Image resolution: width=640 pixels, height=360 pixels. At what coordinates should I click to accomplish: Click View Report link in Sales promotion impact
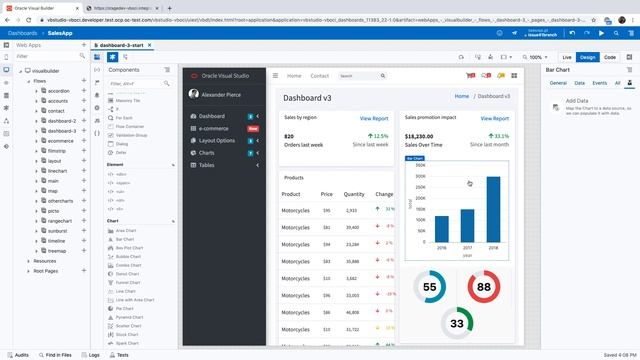(x=495, y=118)
